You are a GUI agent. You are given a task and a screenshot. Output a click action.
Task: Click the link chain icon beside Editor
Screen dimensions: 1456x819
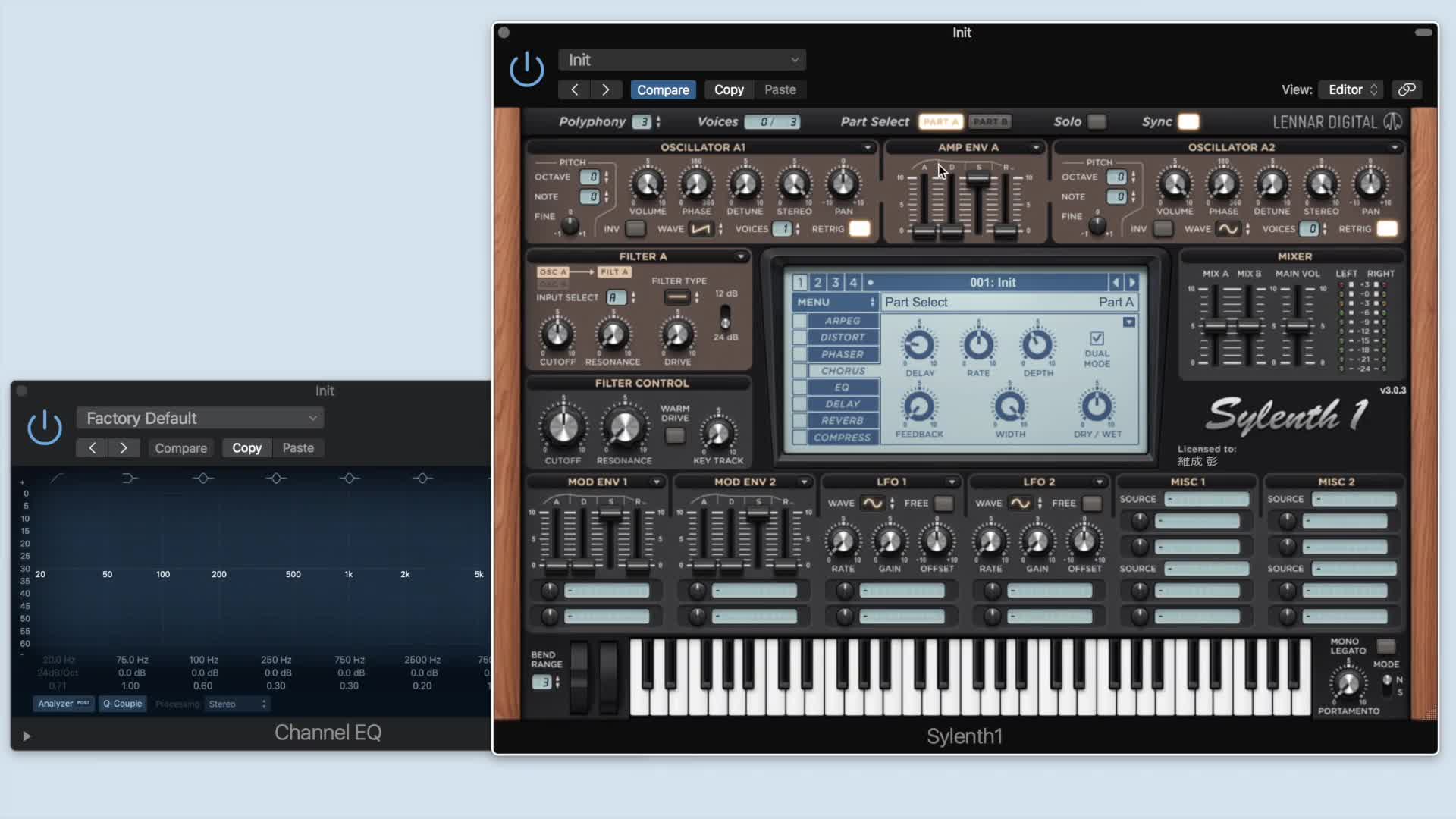1407,89
